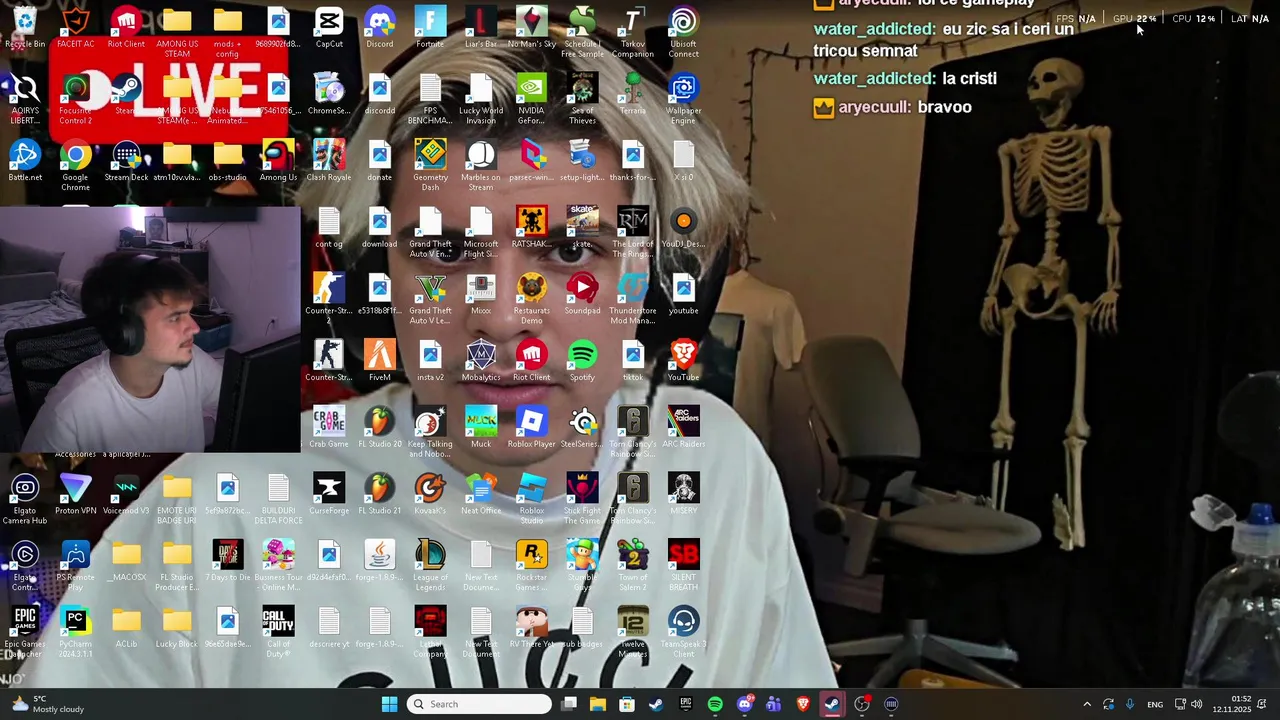This screenshot has height=720, width=1280.
Task: Launch Sea of Thieves shortcut
Action: (x=582, y=99)
